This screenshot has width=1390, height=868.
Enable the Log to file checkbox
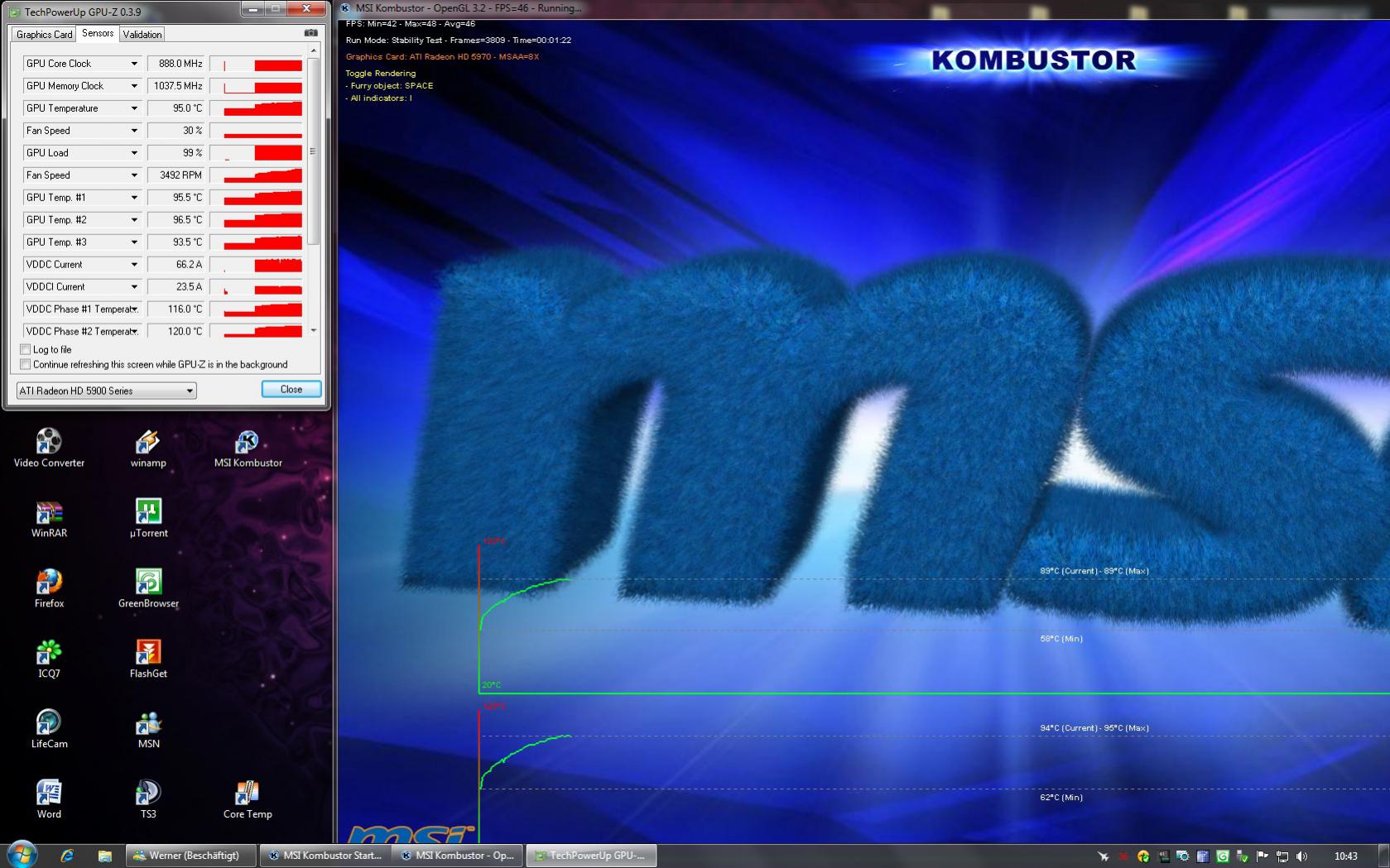click(x=25, y=349)
